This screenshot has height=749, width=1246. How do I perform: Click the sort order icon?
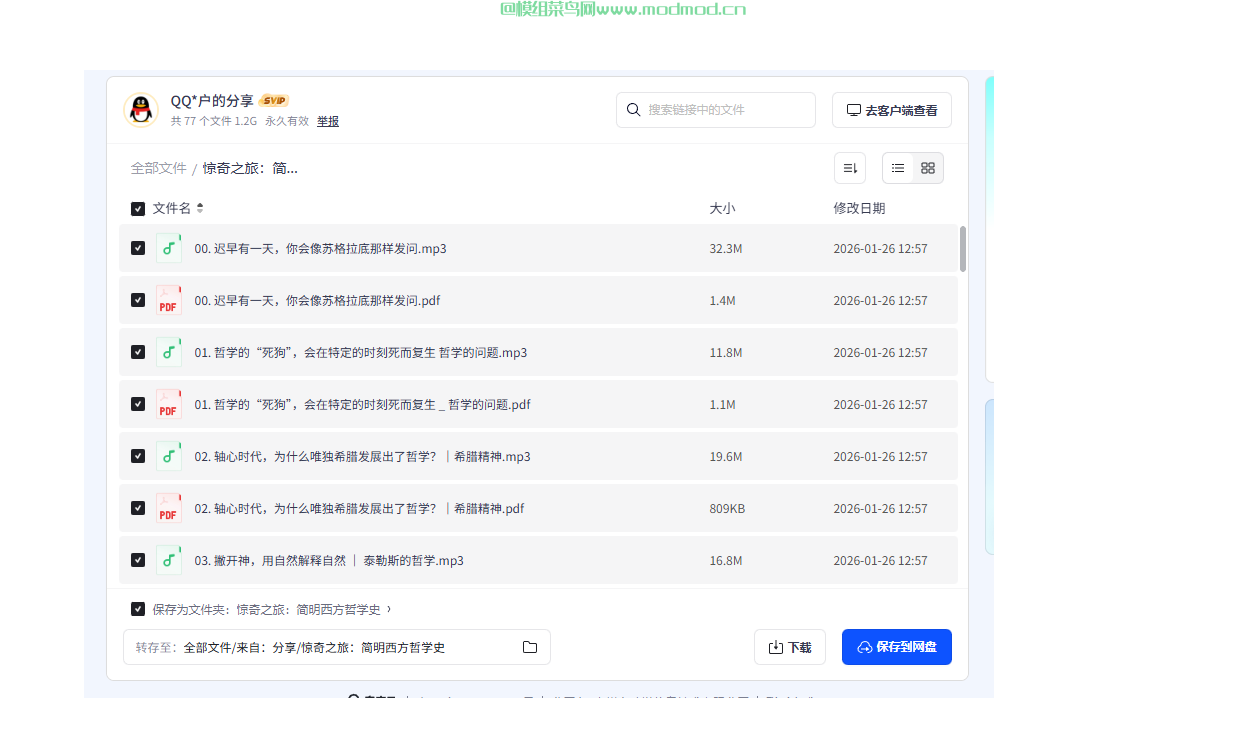(850, 168)
